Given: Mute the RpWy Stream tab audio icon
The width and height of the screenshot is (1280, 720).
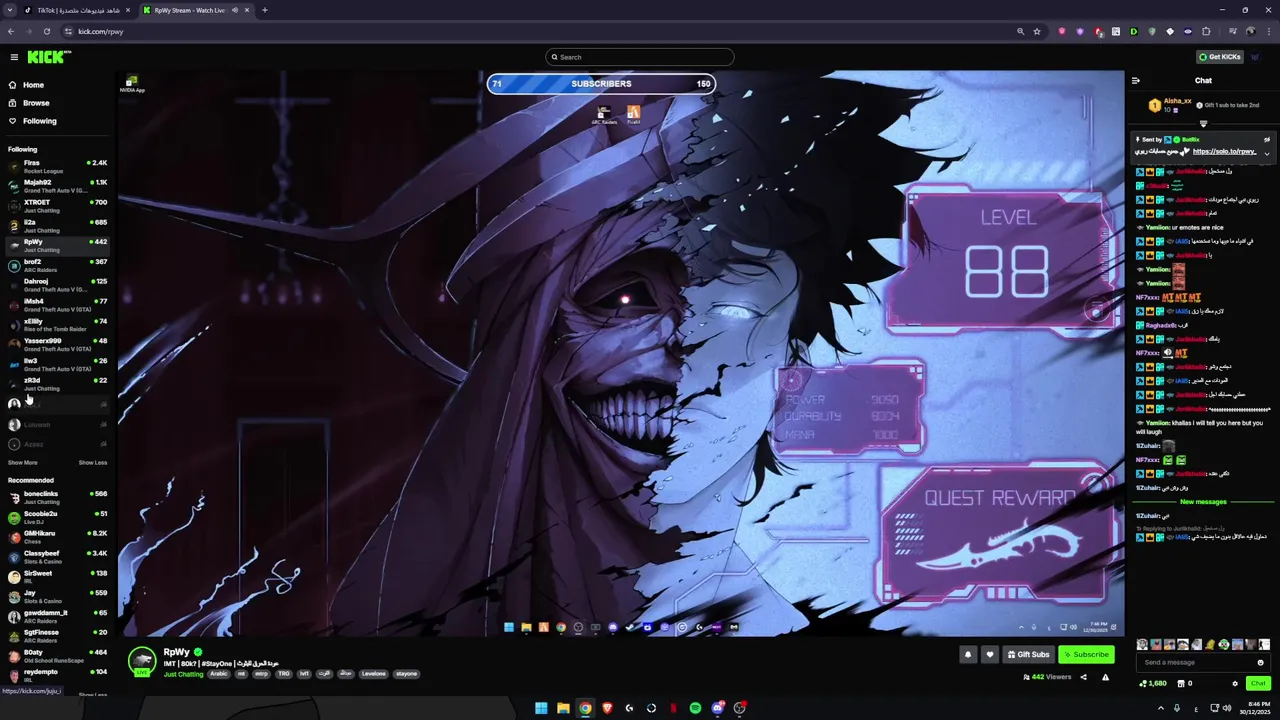Looking at the screenshot, I should 235,10.
